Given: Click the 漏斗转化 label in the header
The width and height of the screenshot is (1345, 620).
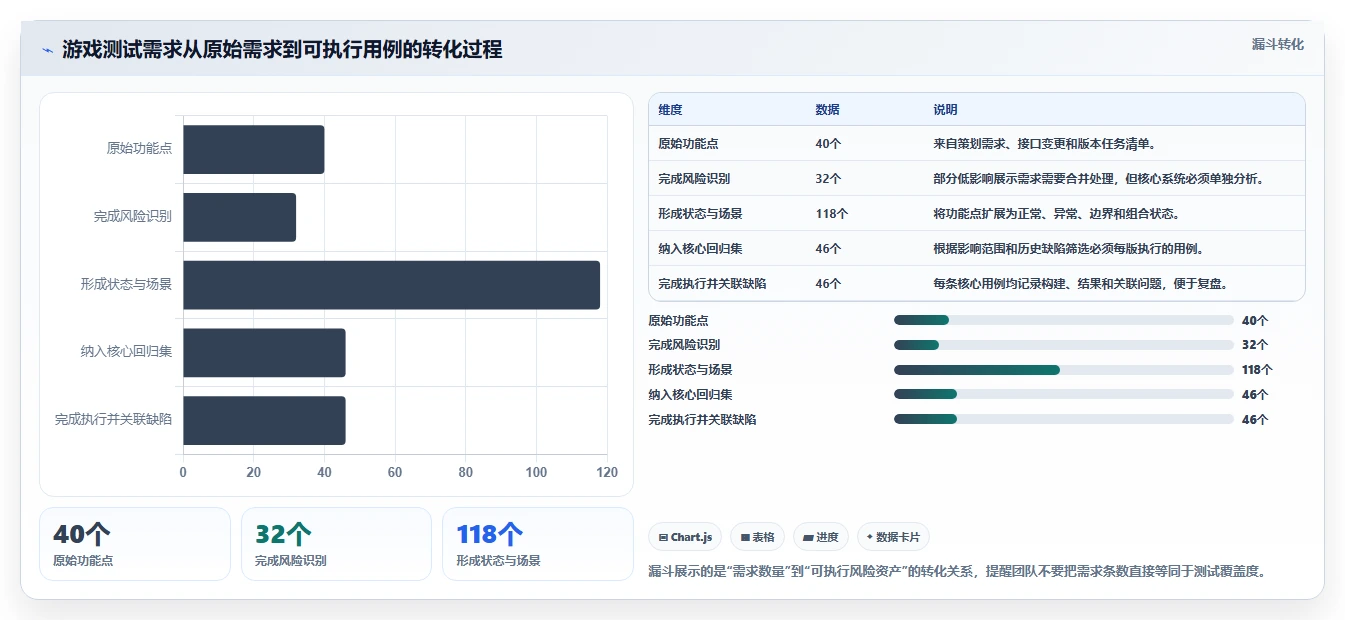Looking at the screenshot, I should click(x=1277, y=45).
